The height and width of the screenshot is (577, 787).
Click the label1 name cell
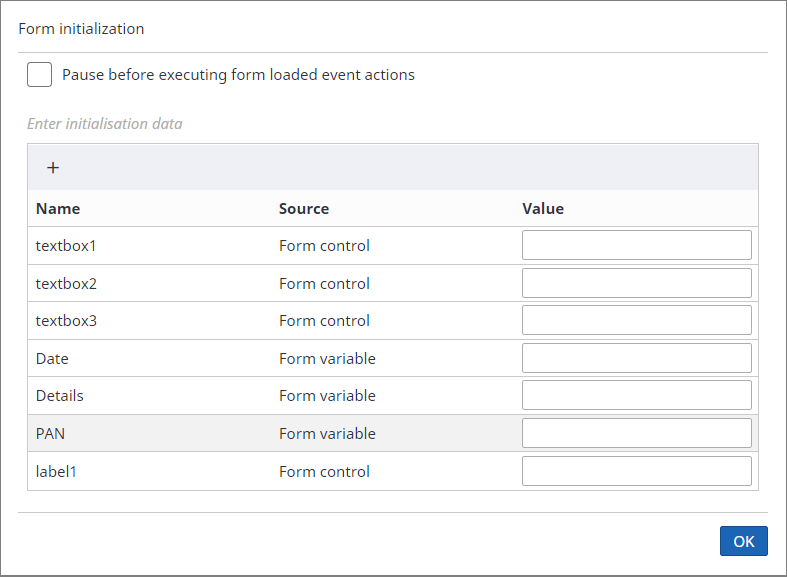(x=56, y=472)
